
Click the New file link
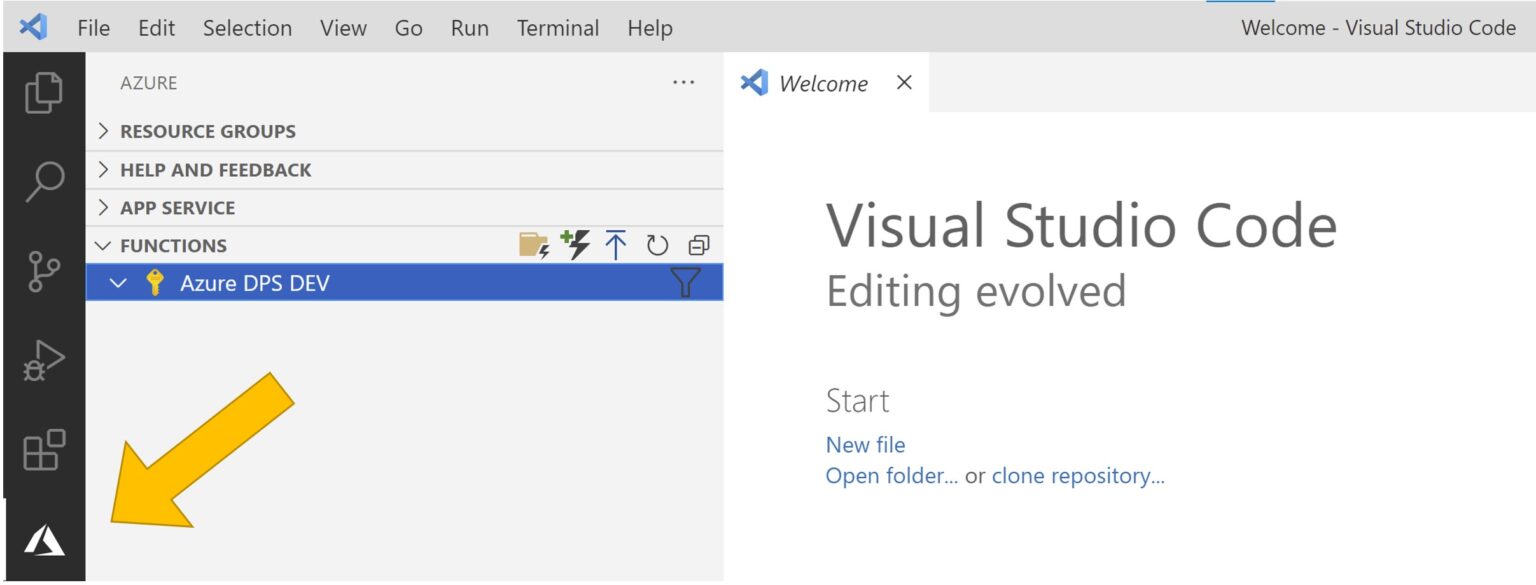[865, 445]
